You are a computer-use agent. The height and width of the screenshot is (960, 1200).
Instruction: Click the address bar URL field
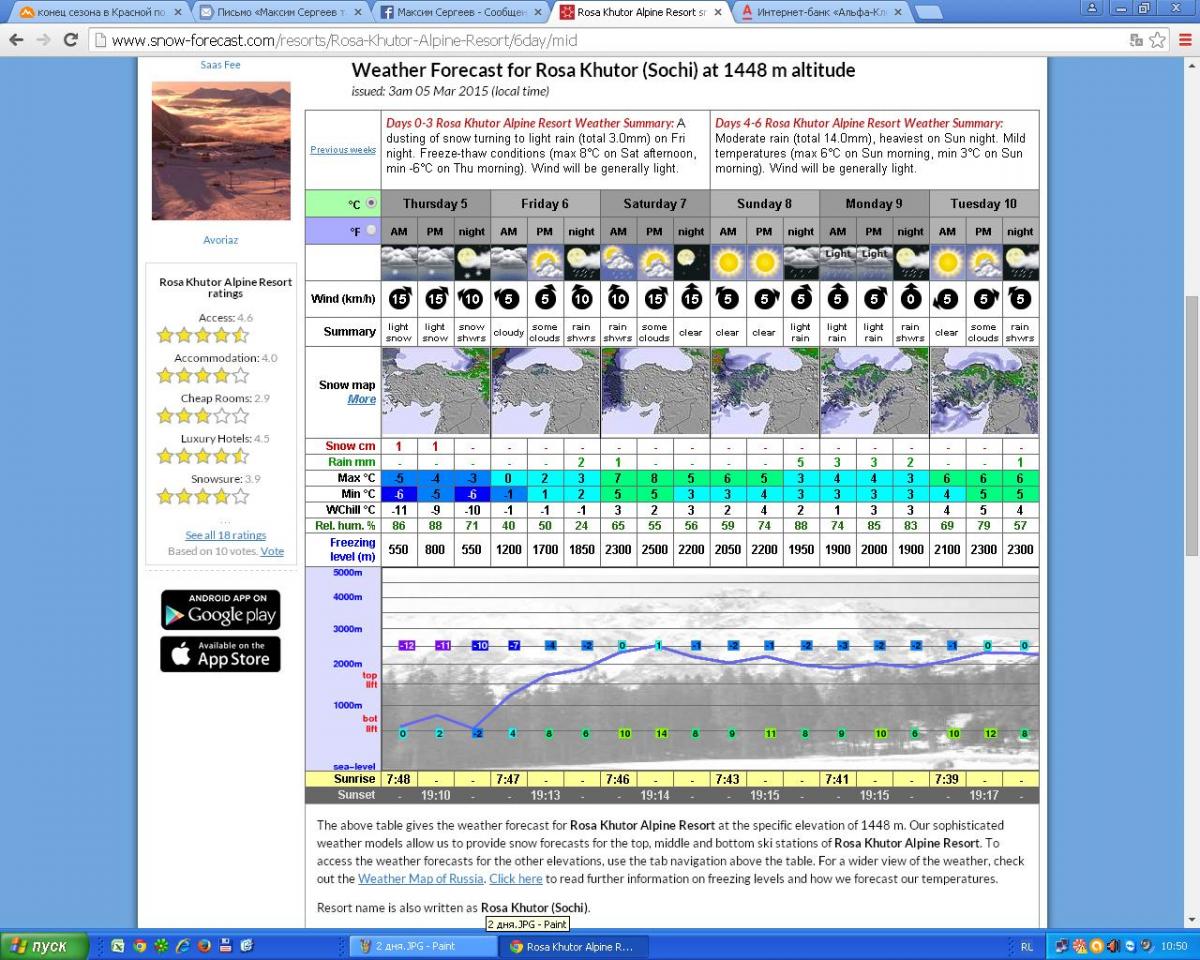tap(610, 41)
